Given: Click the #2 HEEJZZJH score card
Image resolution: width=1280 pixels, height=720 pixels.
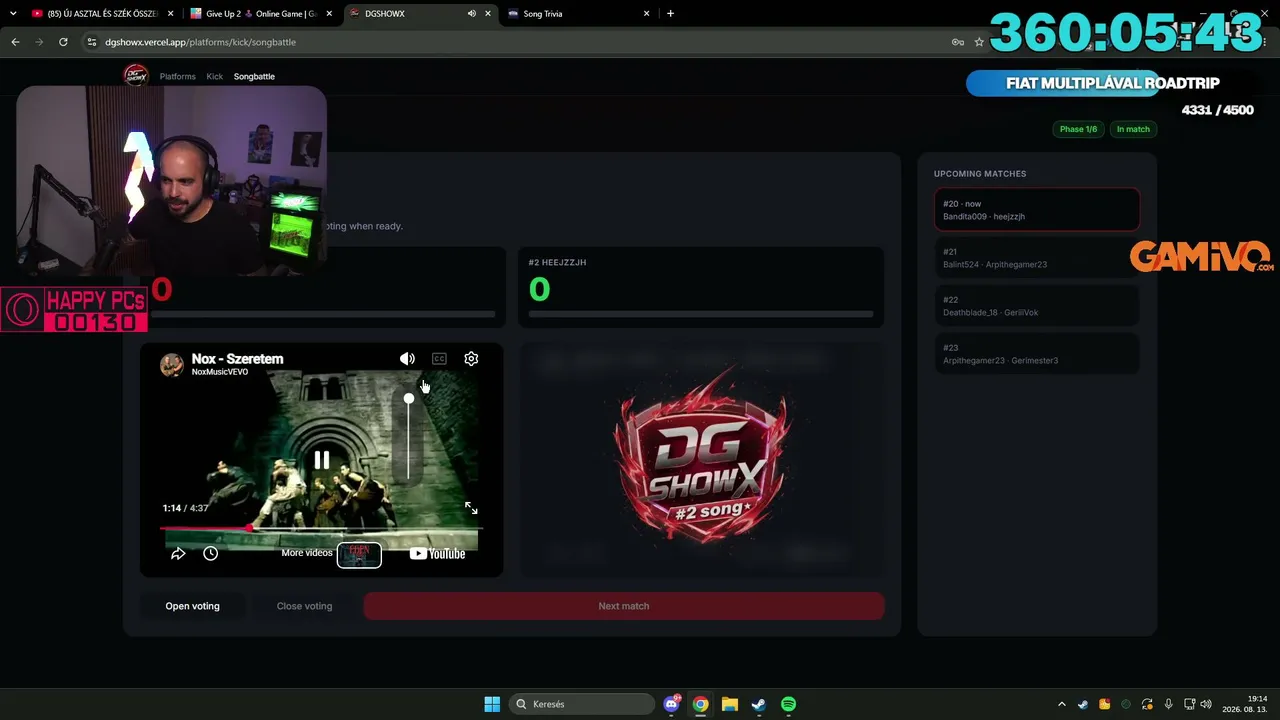Looking at the screenshot, I should tap(701, 288).
